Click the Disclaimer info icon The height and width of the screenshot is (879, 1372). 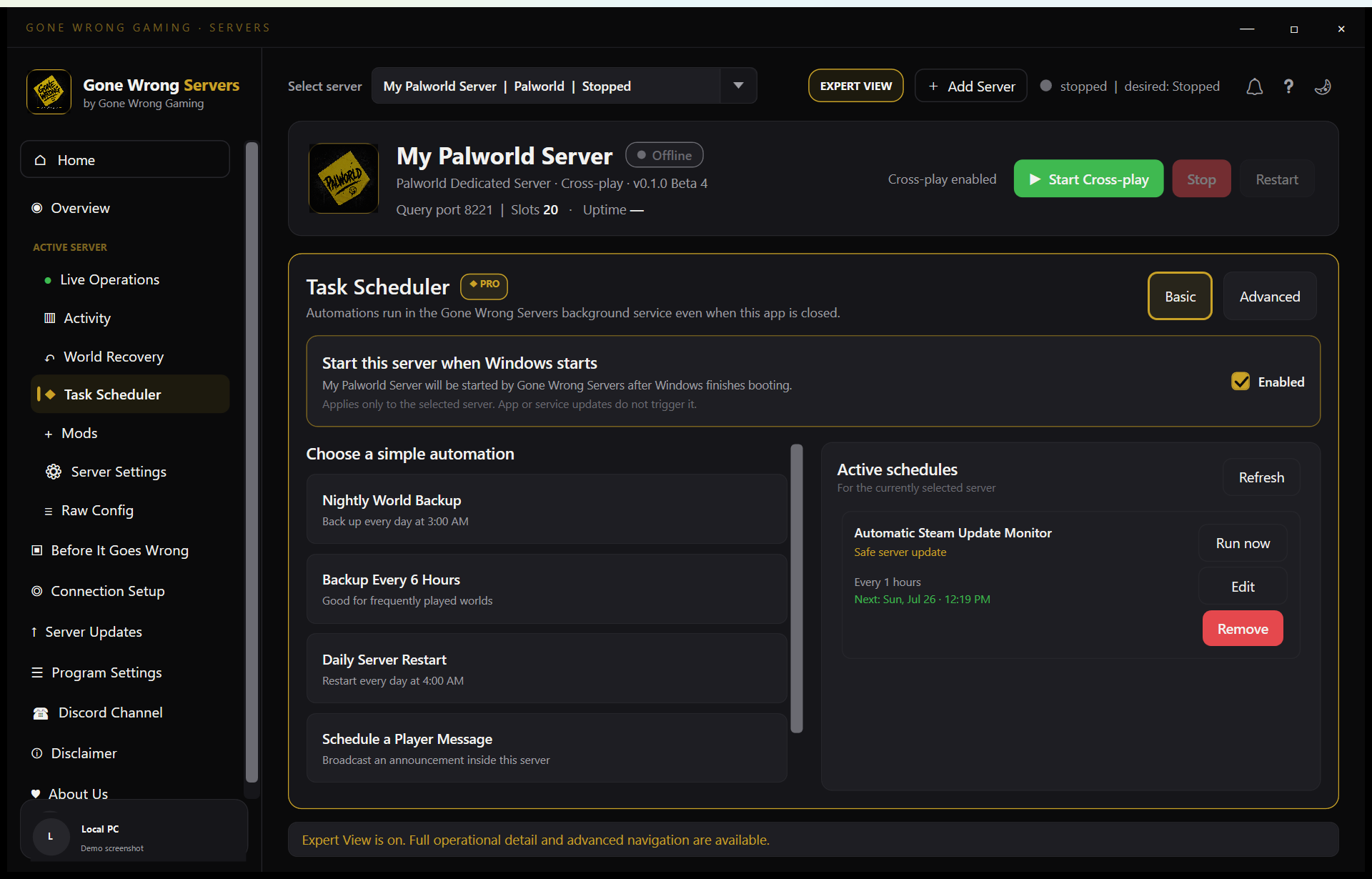(x=37, y=753)
